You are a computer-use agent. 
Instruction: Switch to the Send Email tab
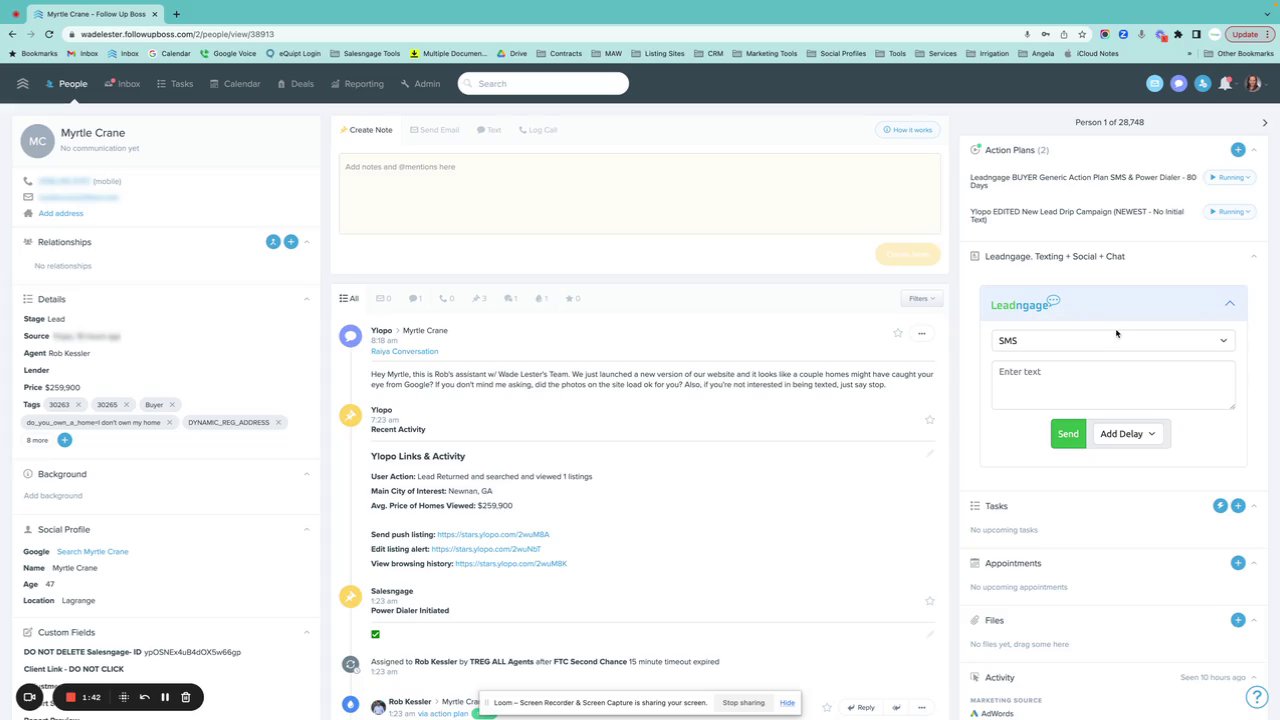434,130
